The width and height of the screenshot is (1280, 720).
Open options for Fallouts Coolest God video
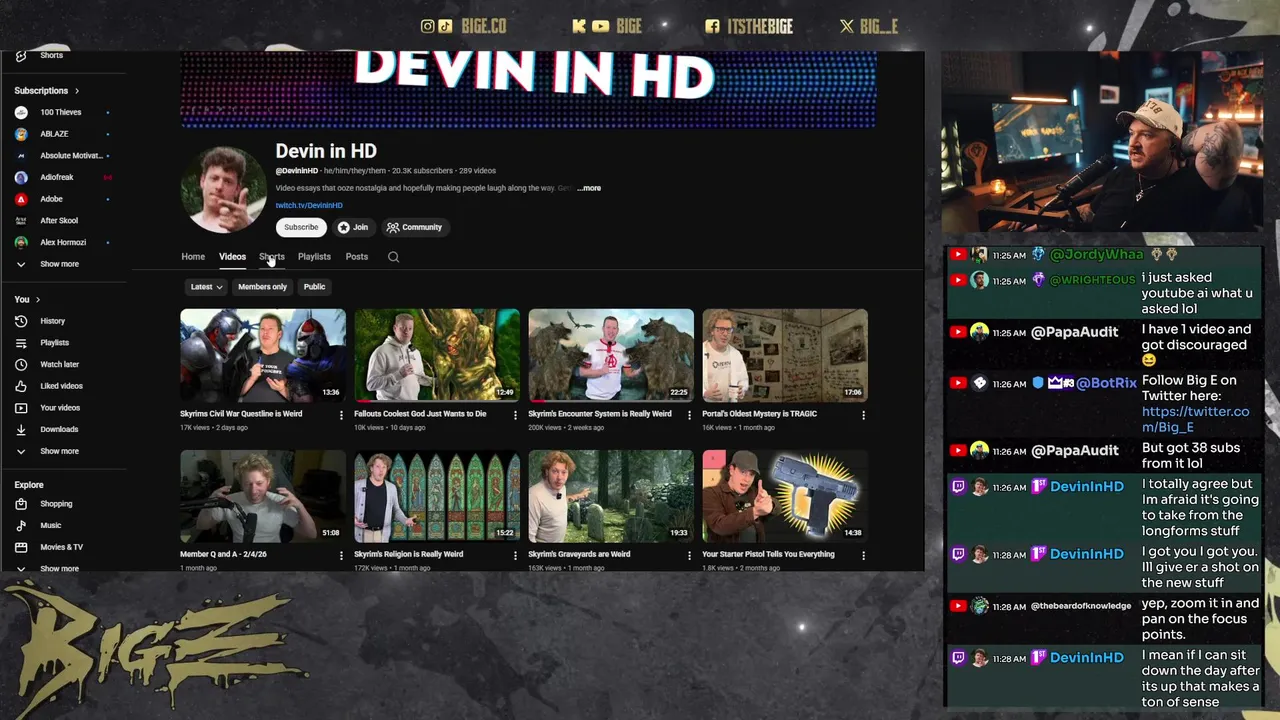(515, 415)
